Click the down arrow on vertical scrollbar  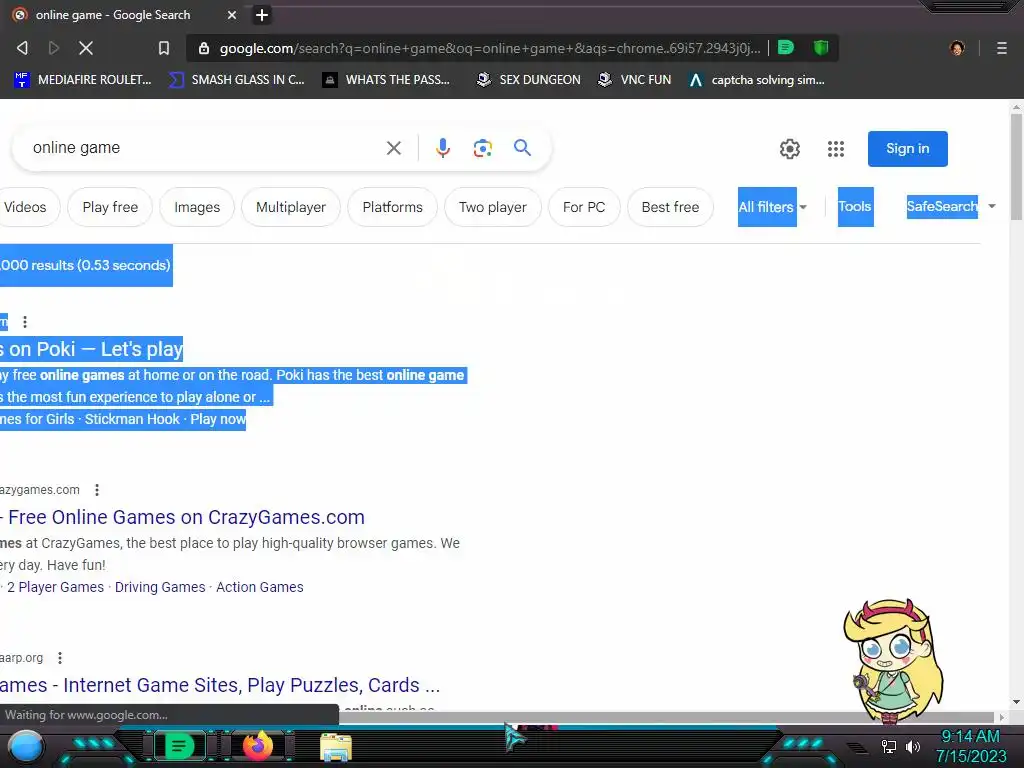pyautogui.click(x=1016, y=702)
